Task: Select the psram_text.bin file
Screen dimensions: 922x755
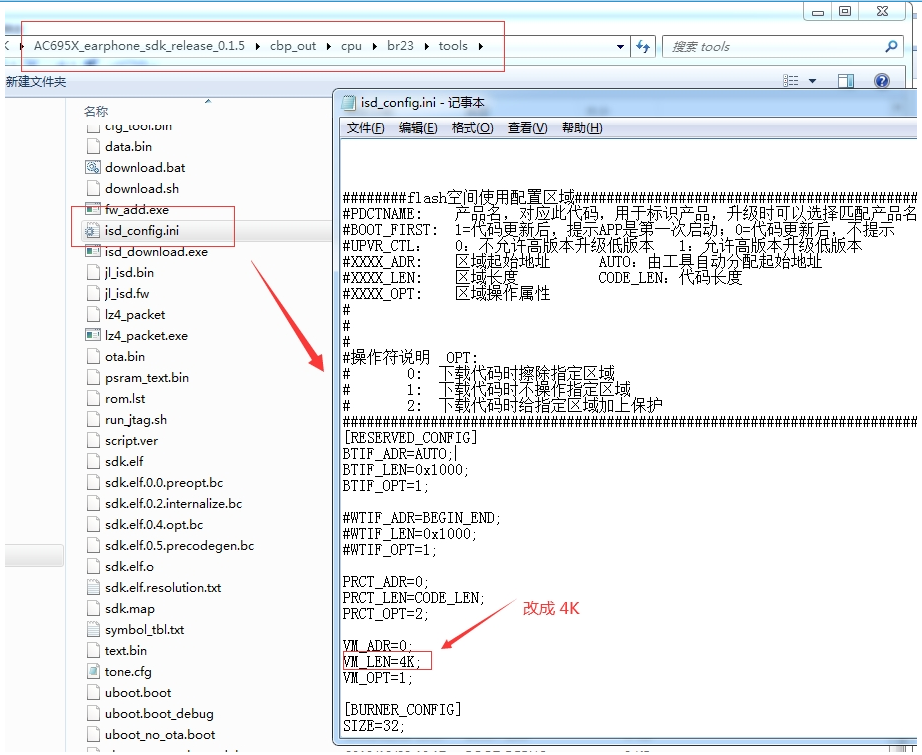Action: [147, 378]
